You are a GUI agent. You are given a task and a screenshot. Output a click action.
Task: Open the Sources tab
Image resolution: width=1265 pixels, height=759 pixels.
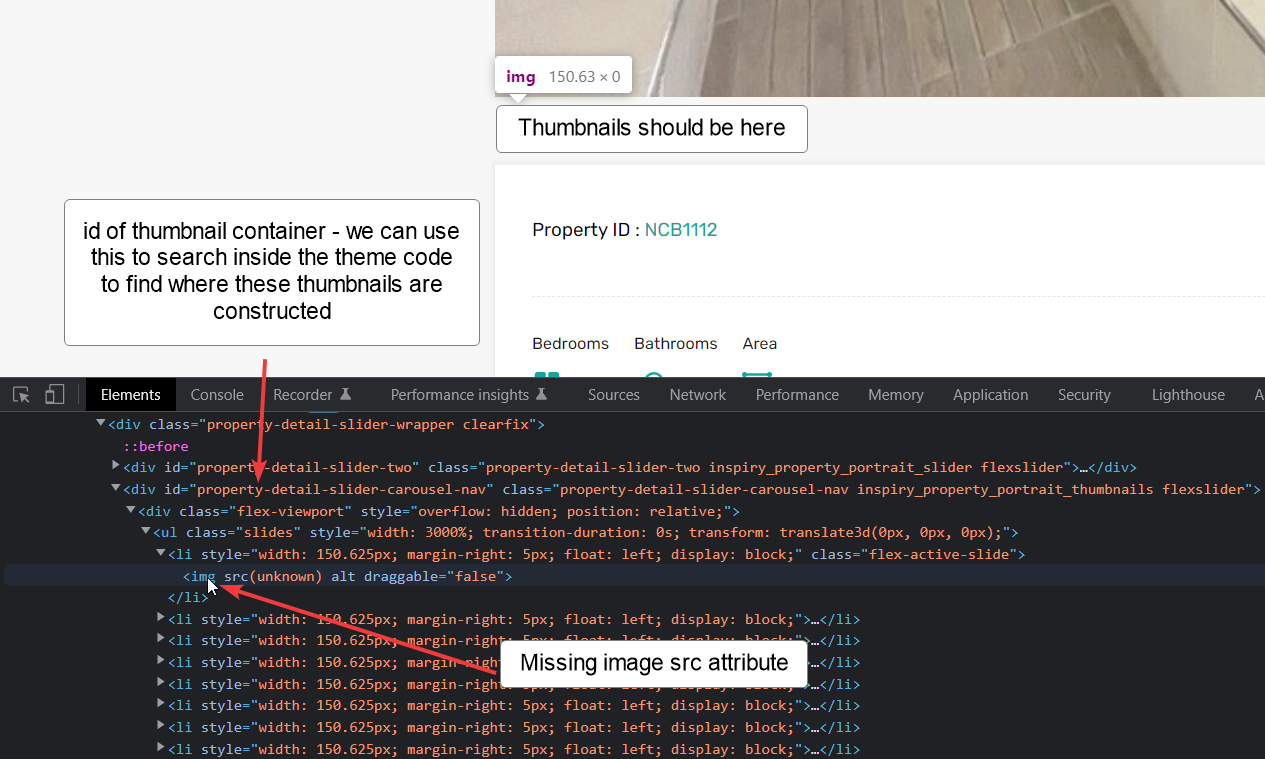click(614, 395)
